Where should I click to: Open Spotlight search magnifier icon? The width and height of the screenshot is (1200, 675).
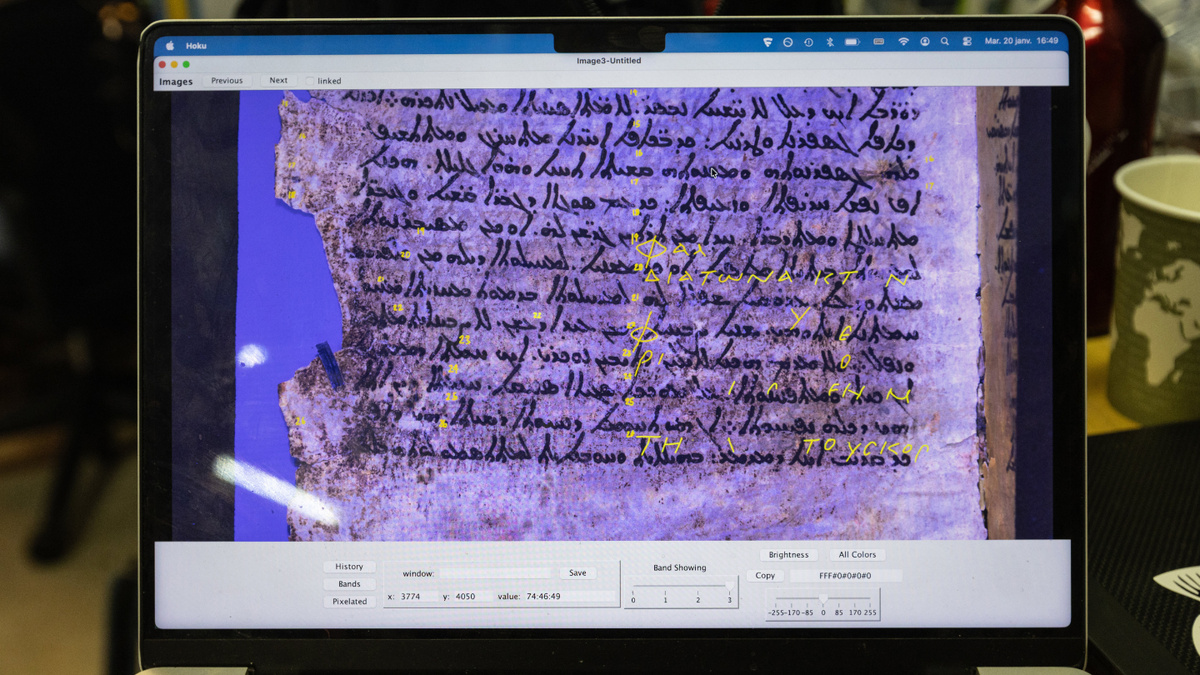(x=945, y=42)
